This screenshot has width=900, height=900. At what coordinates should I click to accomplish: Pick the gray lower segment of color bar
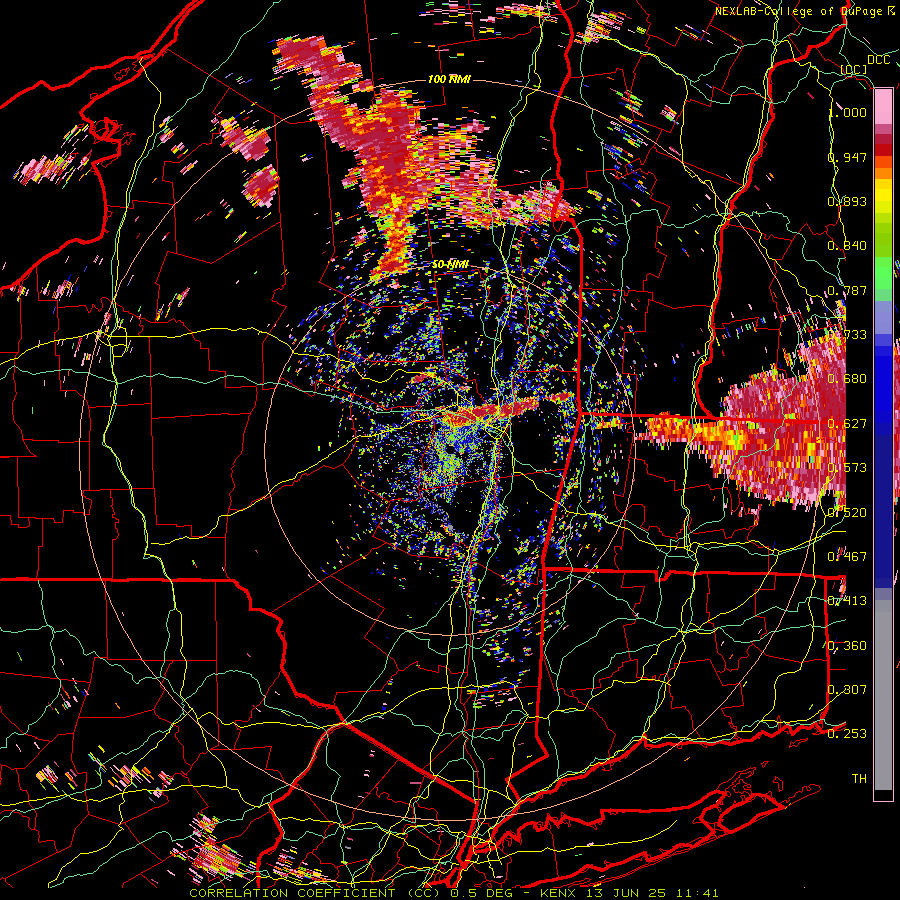(883, 695)
